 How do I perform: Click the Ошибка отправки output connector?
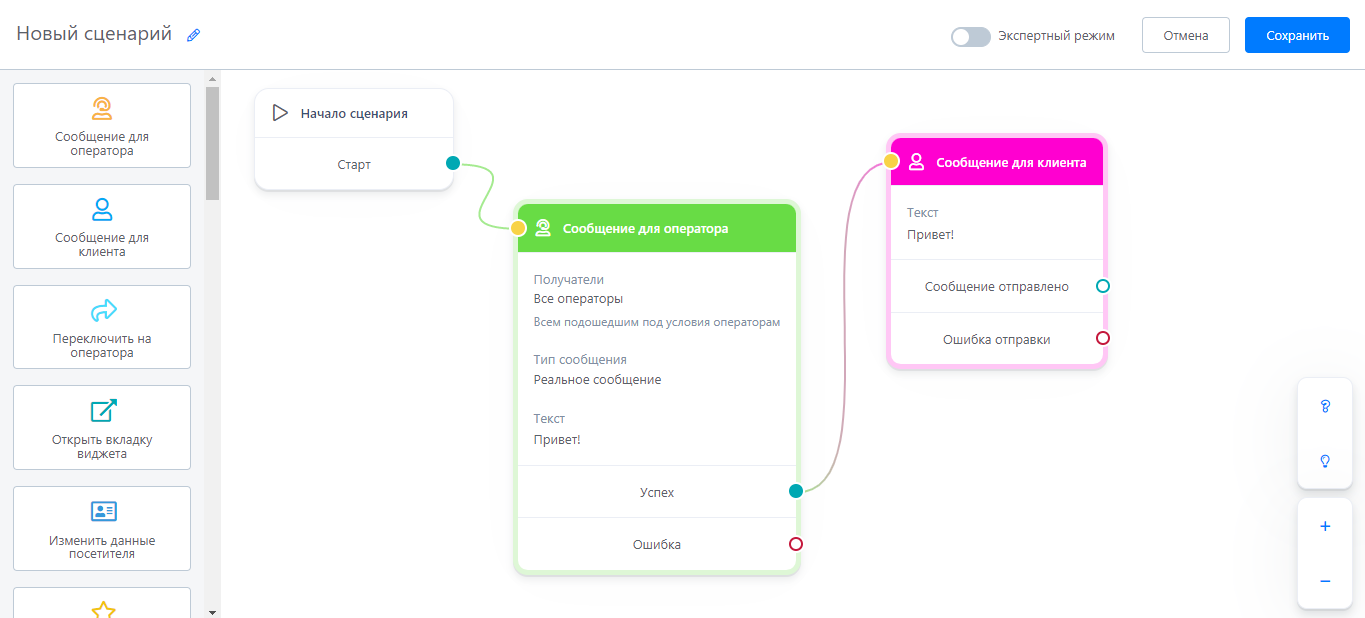1103,338
